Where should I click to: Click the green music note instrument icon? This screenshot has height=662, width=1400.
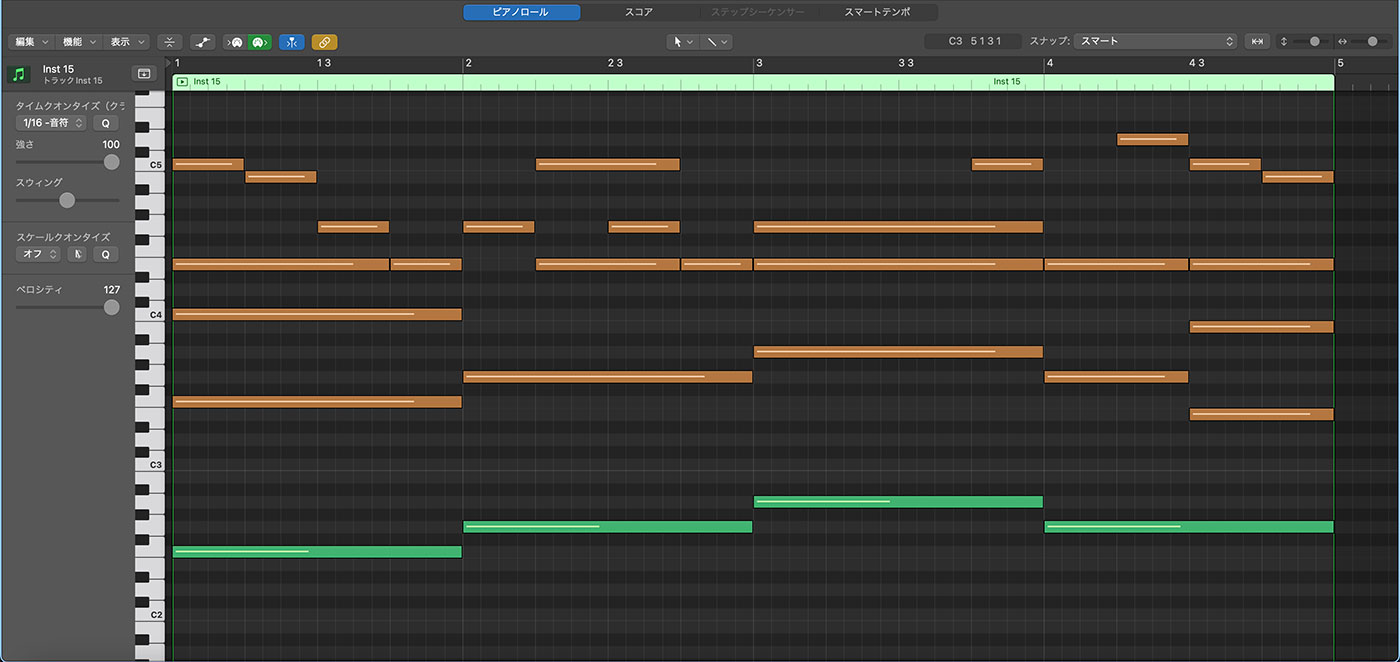click(19, 74)
